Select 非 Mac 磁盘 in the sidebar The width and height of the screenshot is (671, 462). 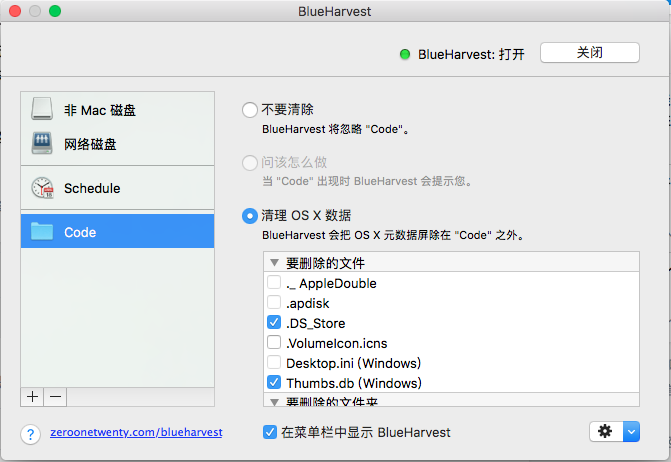click(117, 110)
